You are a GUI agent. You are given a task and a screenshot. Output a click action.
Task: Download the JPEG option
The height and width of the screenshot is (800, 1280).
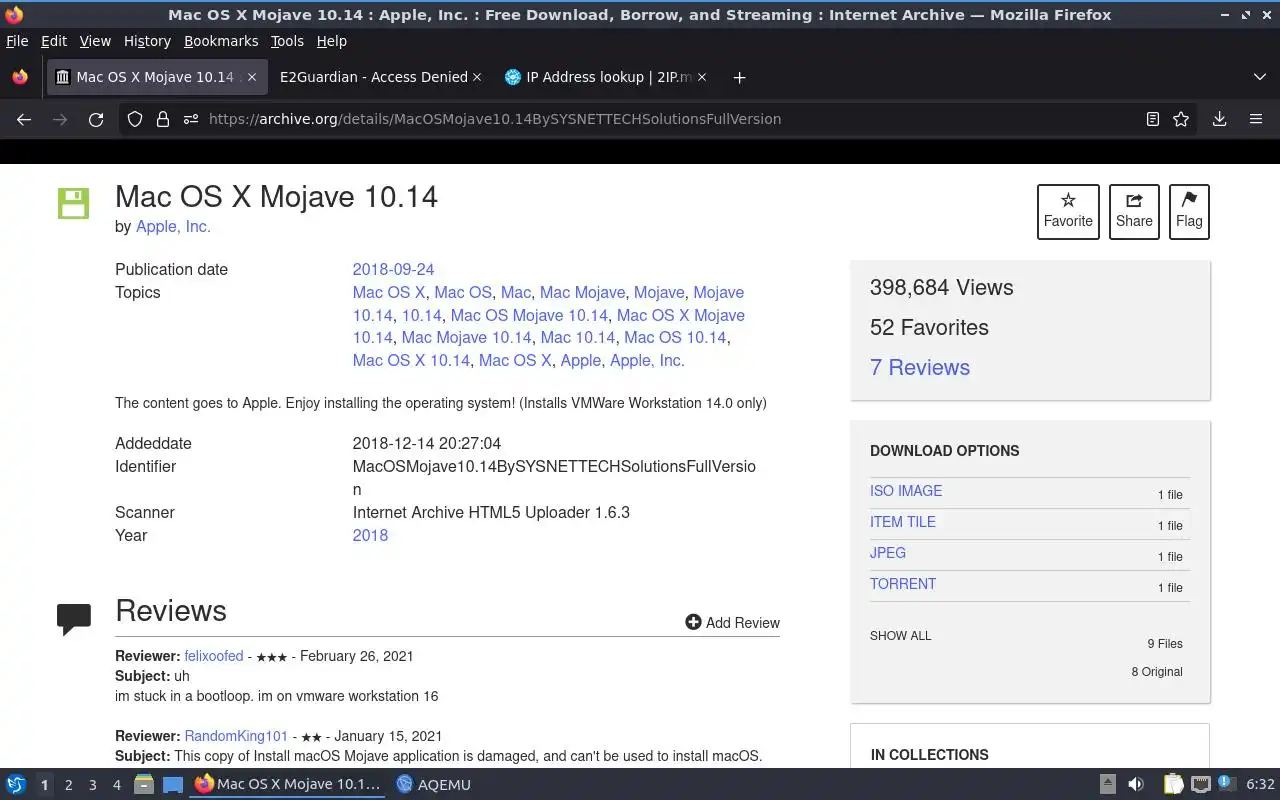[888, 553]
